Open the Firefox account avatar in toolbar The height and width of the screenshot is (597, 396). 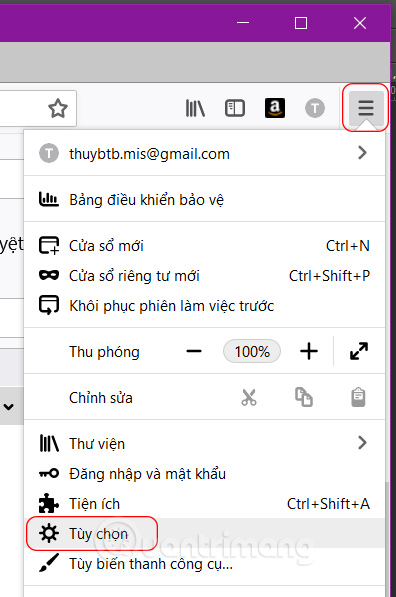(315, 108)
